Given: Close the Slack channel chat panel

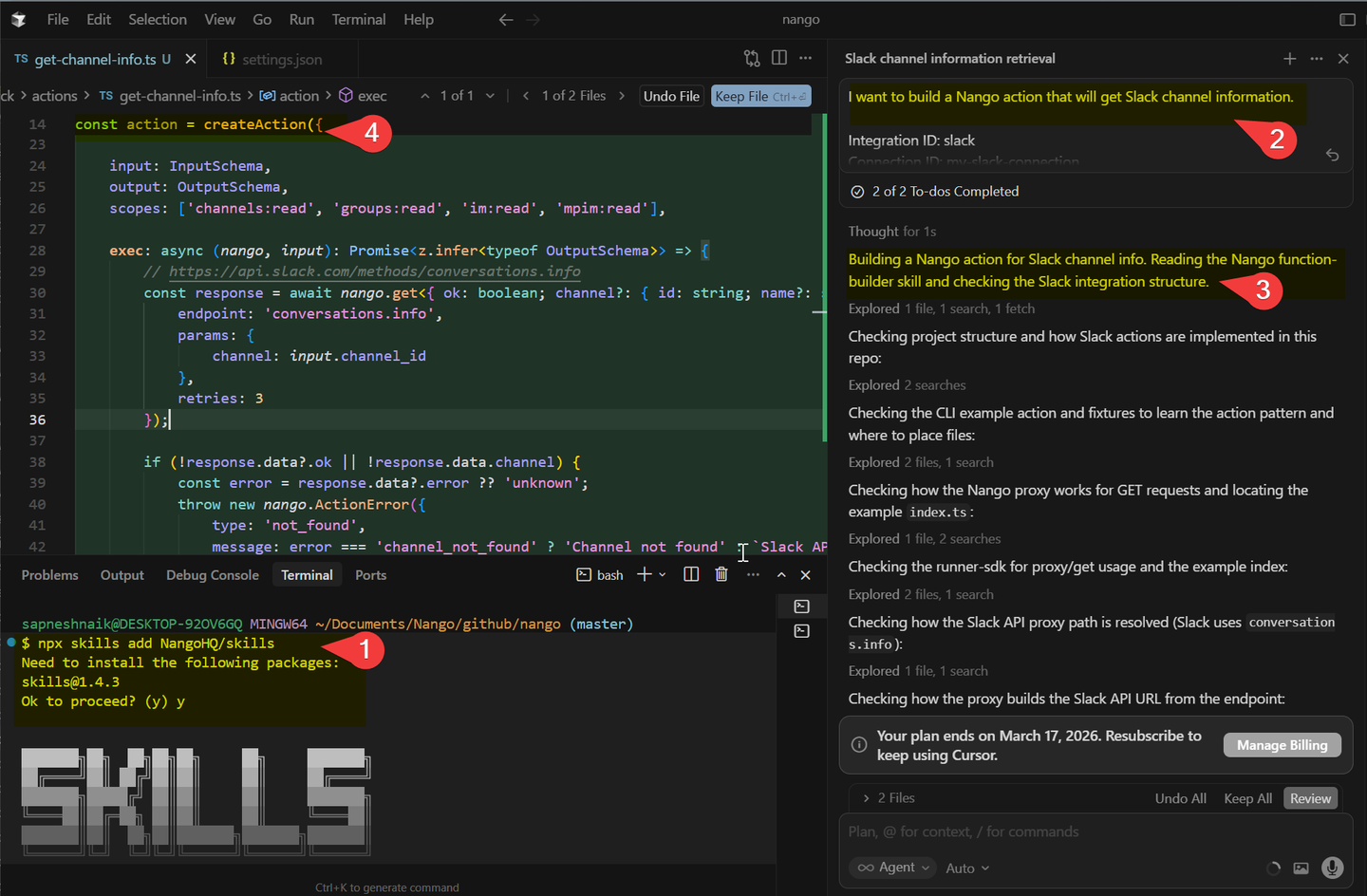Looking at the screenshot, I should 1343,59.
